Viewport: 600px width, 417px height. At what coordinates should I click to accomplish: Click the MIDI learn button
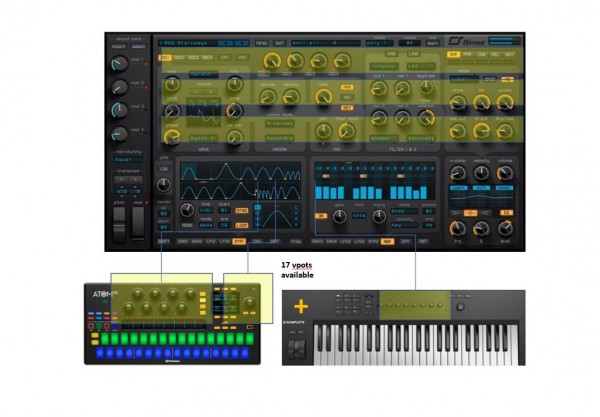pos(433,43)
